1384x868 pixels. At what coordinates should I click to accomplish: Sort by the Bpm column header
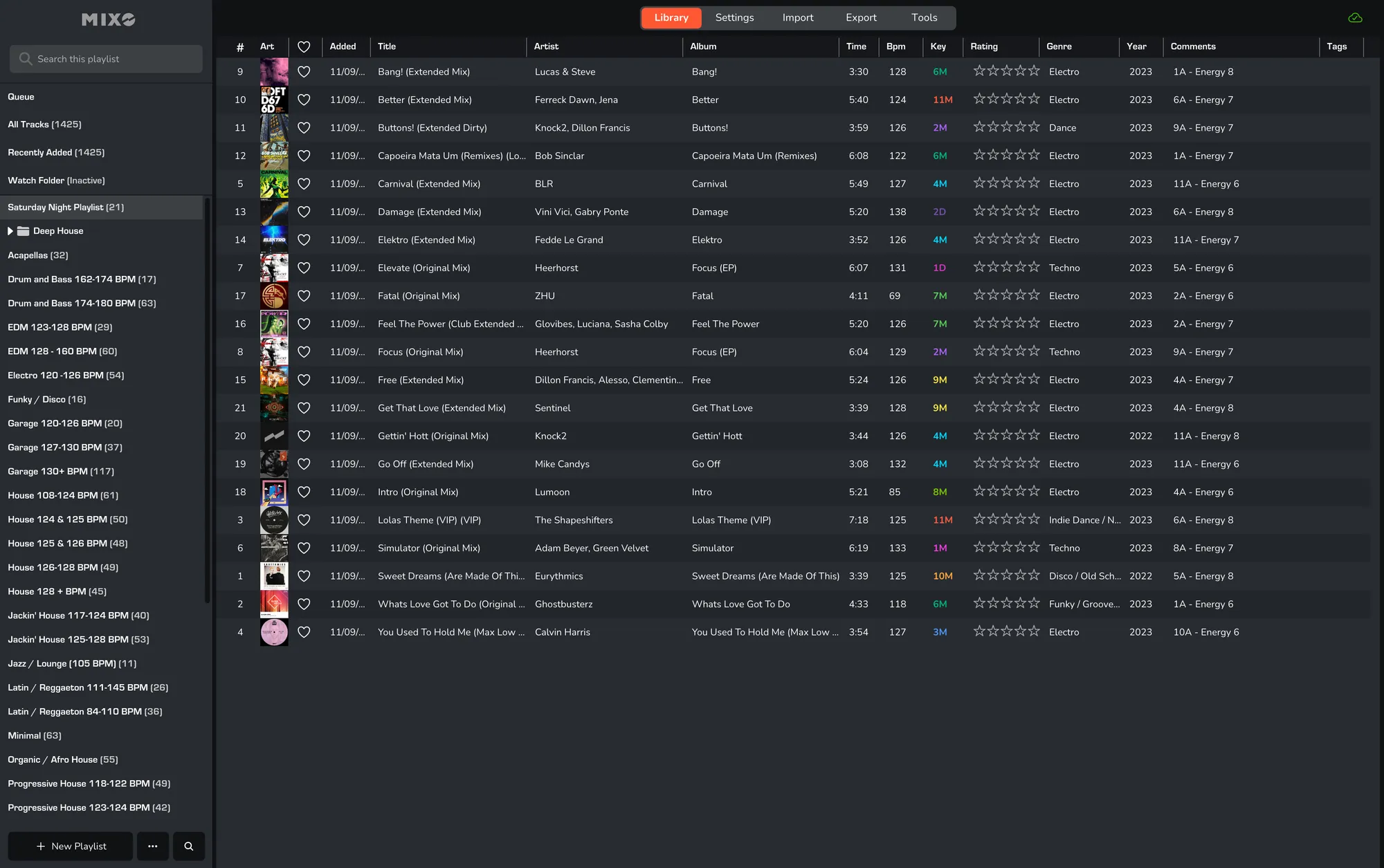pyautogui.click(x=895, y=46)
